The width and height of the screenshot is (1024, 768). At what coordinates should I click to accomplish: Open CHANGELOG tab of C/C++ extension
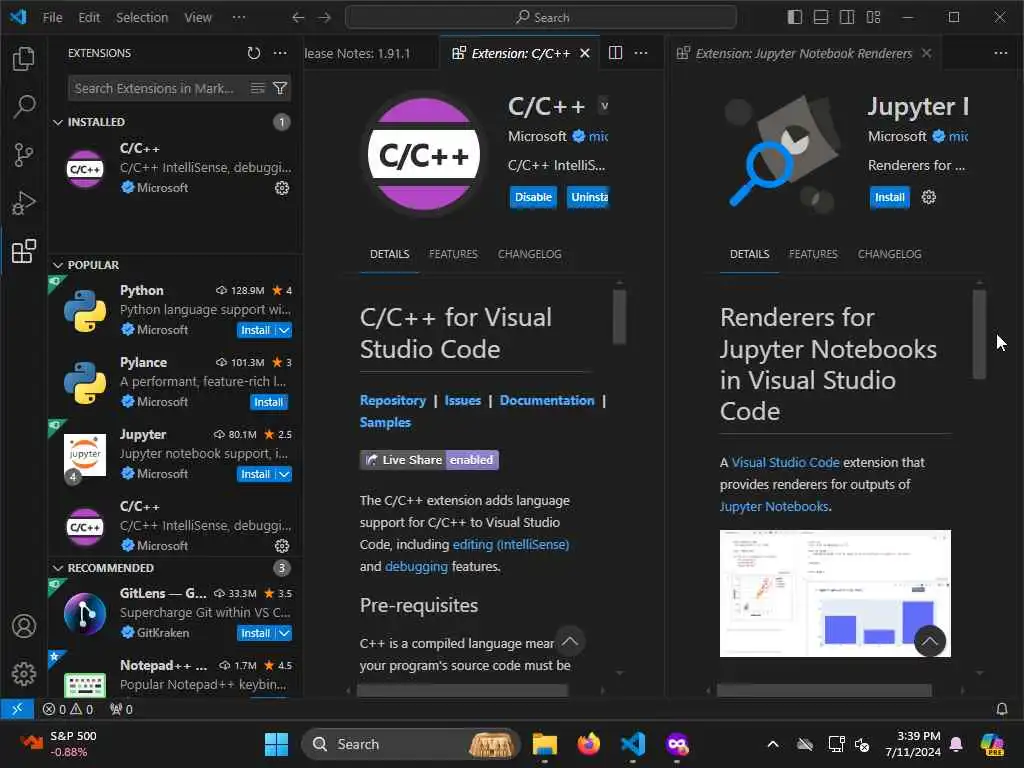click(x=530, y=254)
